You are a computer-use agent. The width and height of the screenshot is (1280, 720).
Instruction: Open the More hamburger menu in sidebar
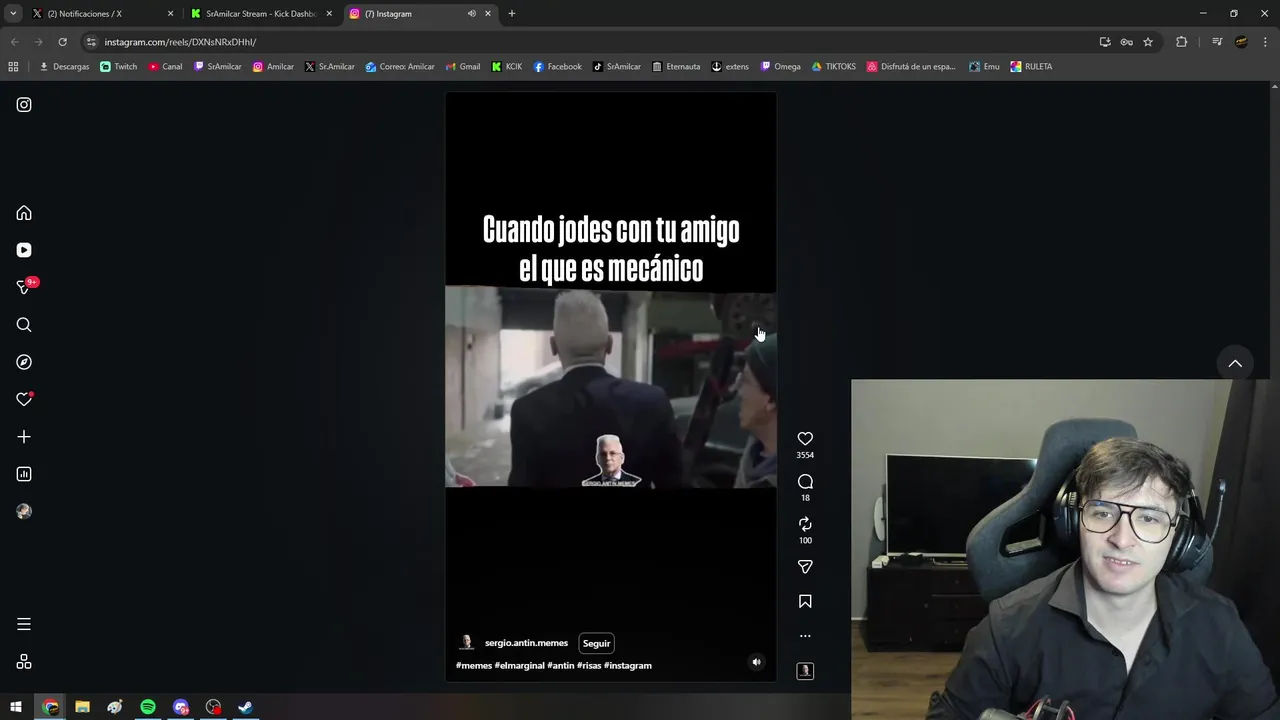point(24,624)
